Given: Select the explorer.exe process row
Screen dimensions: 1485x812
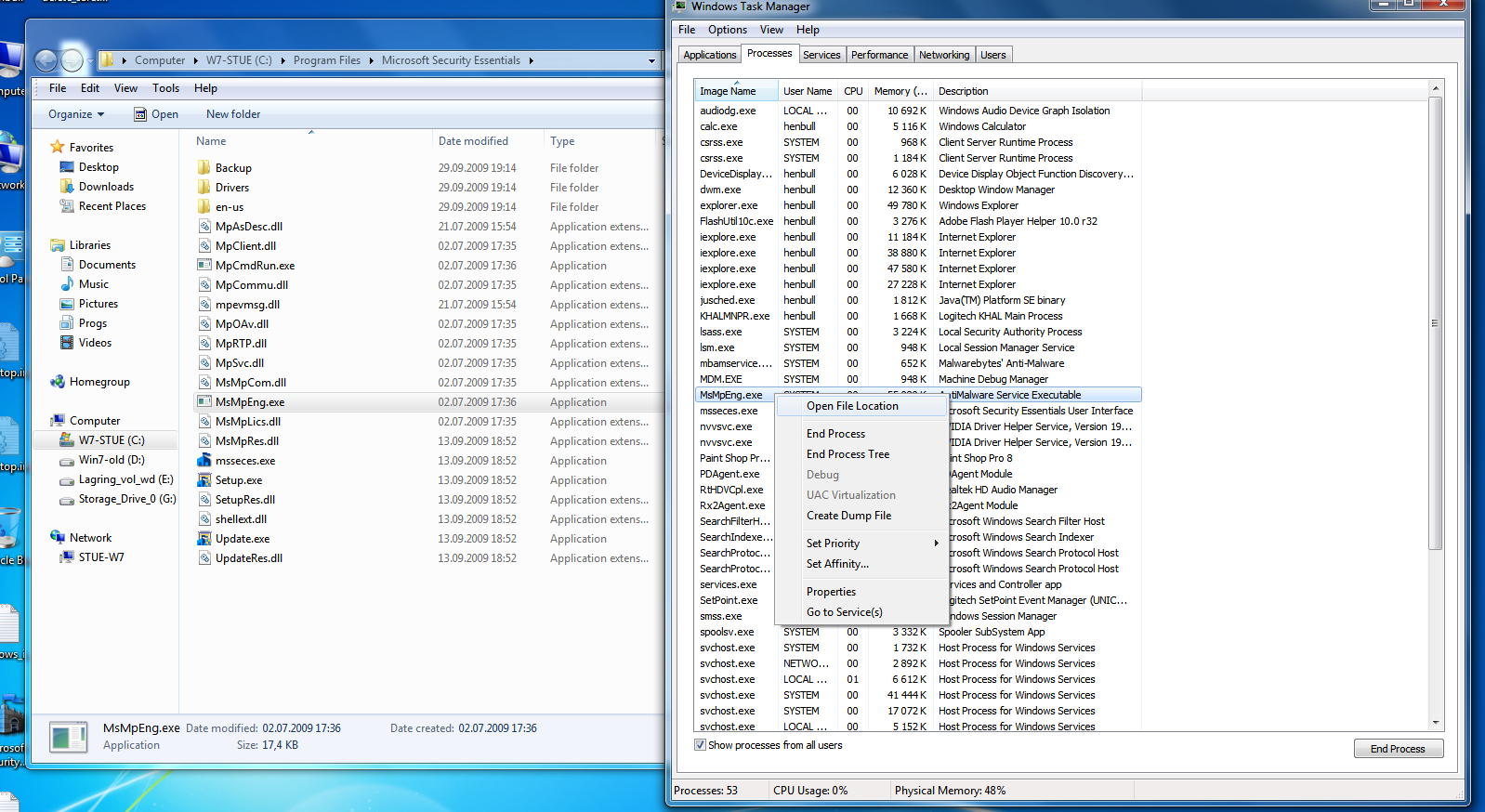Looking at the screenshot, I should click(917, 205).
